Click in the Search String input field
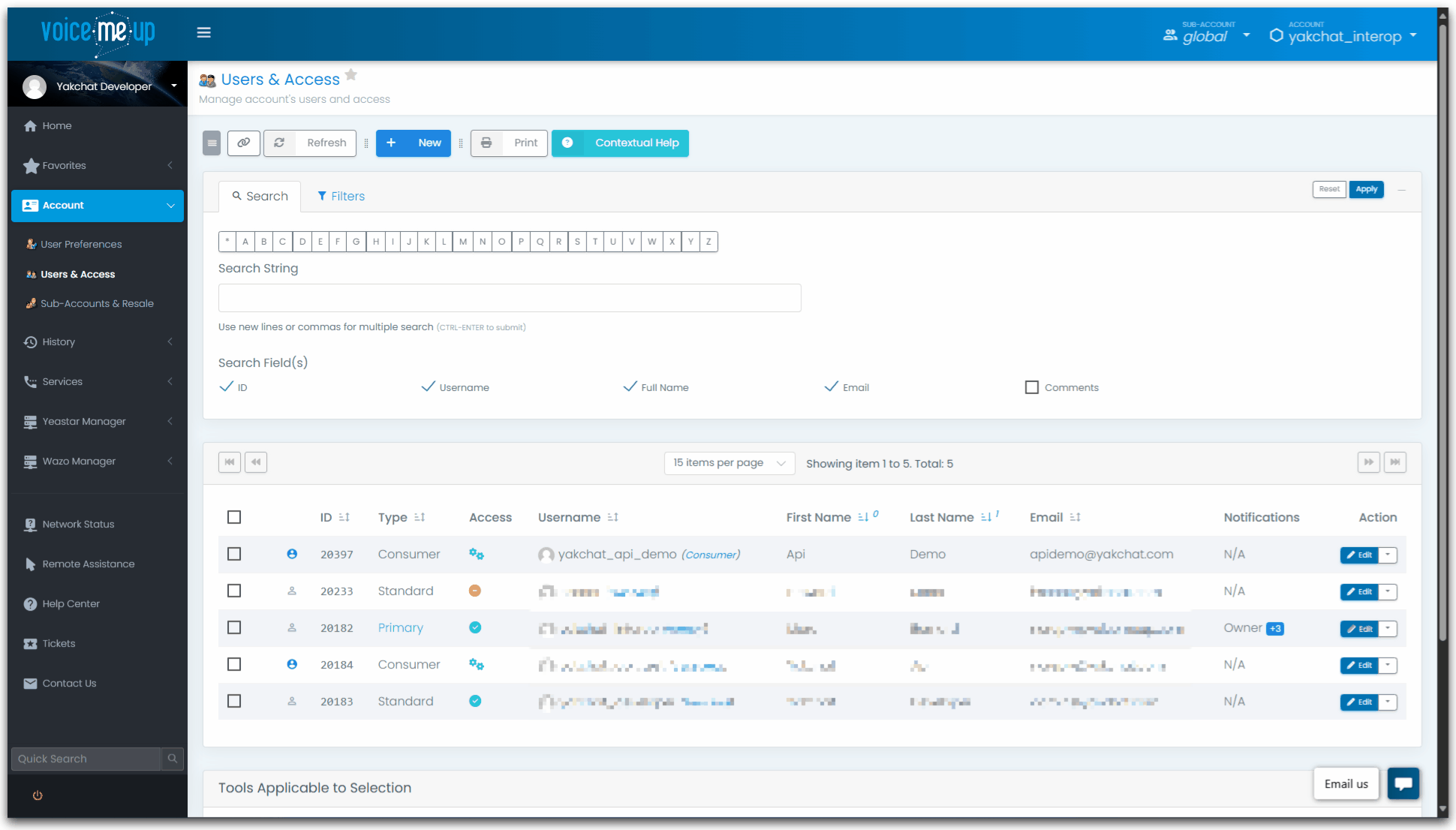 point(510,298)
